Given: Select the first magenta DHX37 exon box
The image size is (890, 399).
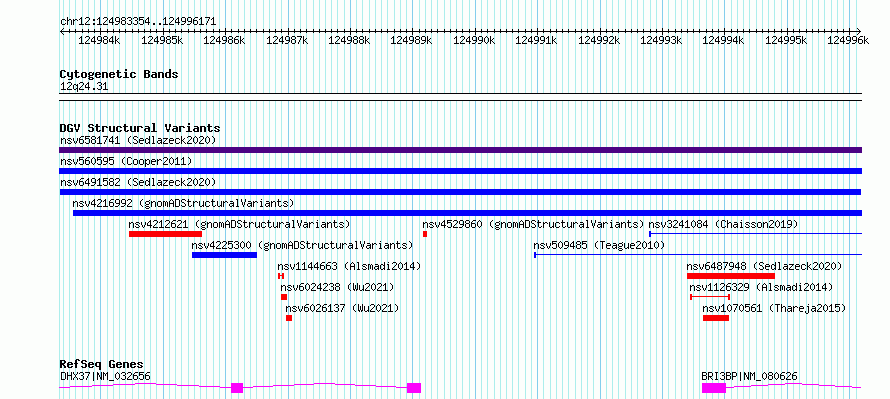Looking at the screenshot, I should 237,388.
